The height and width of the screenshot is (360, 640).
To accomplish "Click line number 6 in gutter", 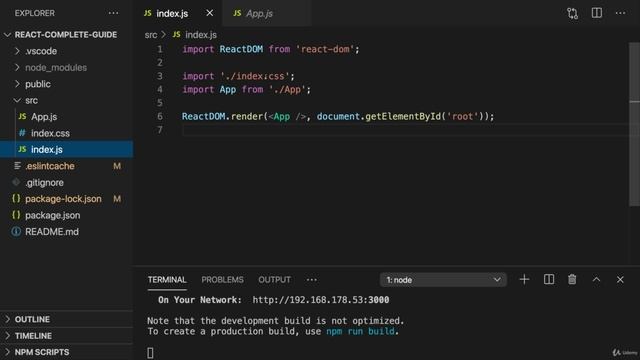I will point(160,117).
